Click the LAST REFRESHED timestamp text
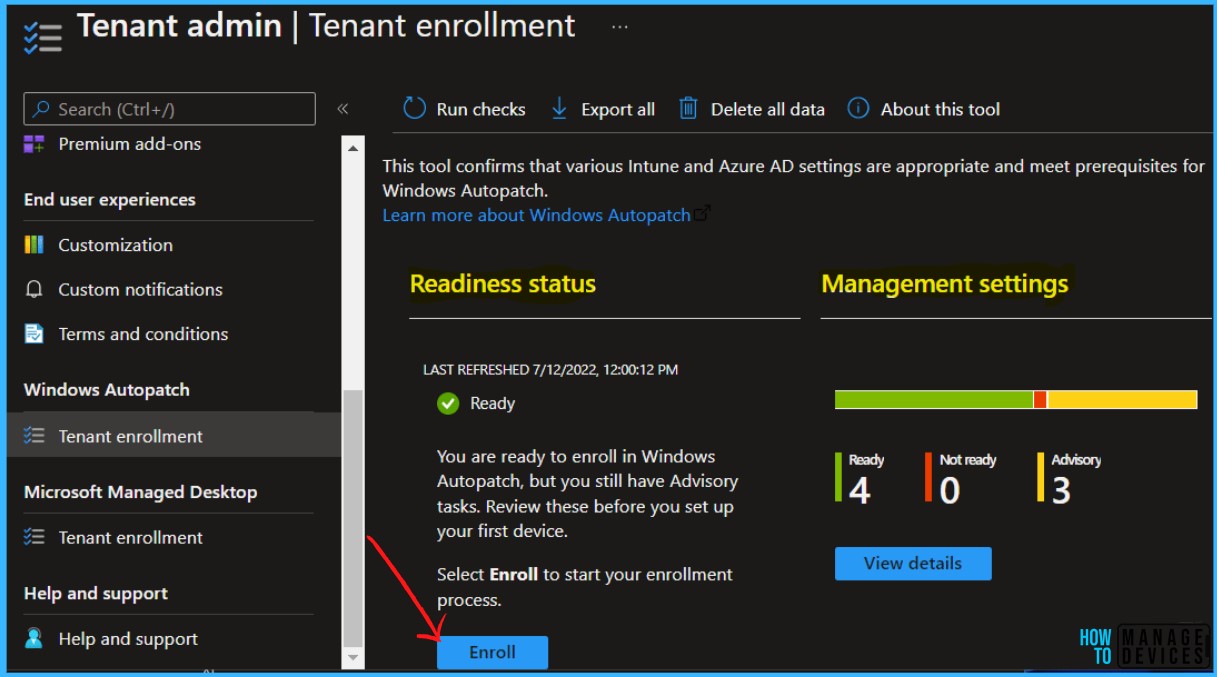Screen dimensions: 1217x677 550,370
